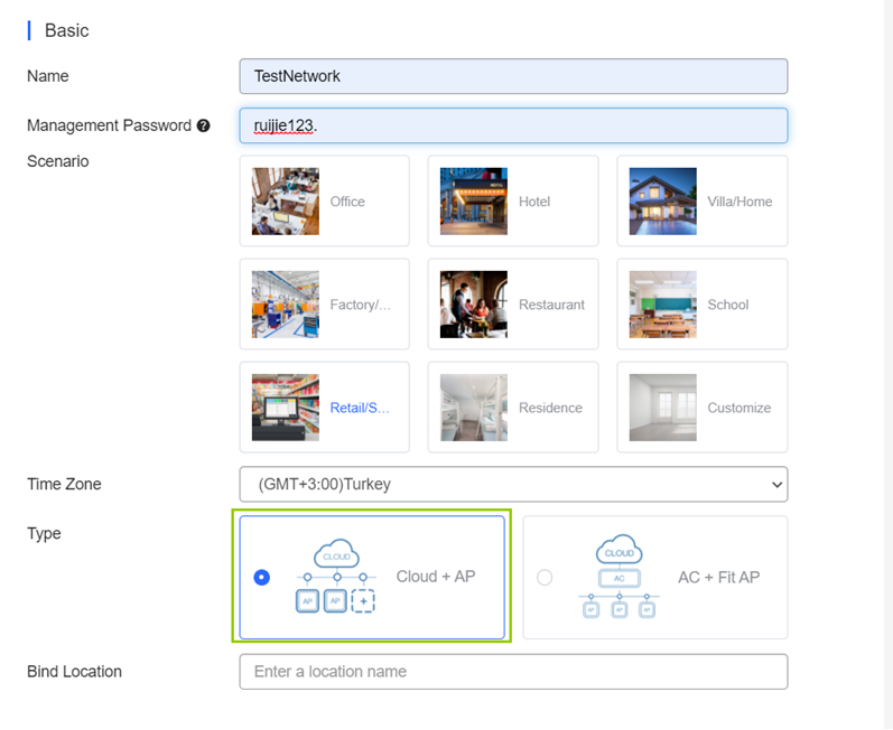
Task: Click the Management Password input field
Action: [x=513, y=126]
